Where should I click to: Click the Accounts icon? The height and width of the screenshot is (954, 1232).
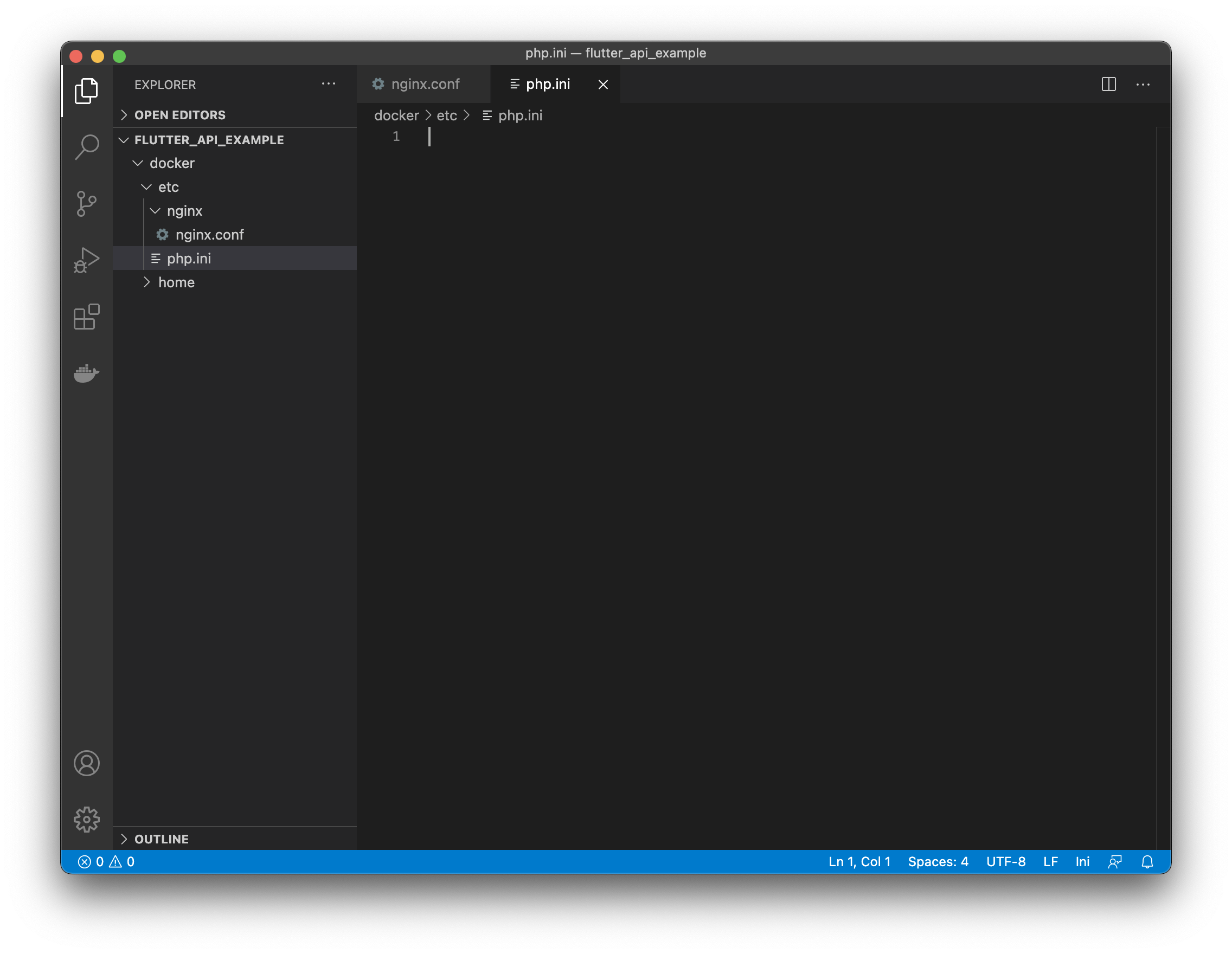coord(87,763)
